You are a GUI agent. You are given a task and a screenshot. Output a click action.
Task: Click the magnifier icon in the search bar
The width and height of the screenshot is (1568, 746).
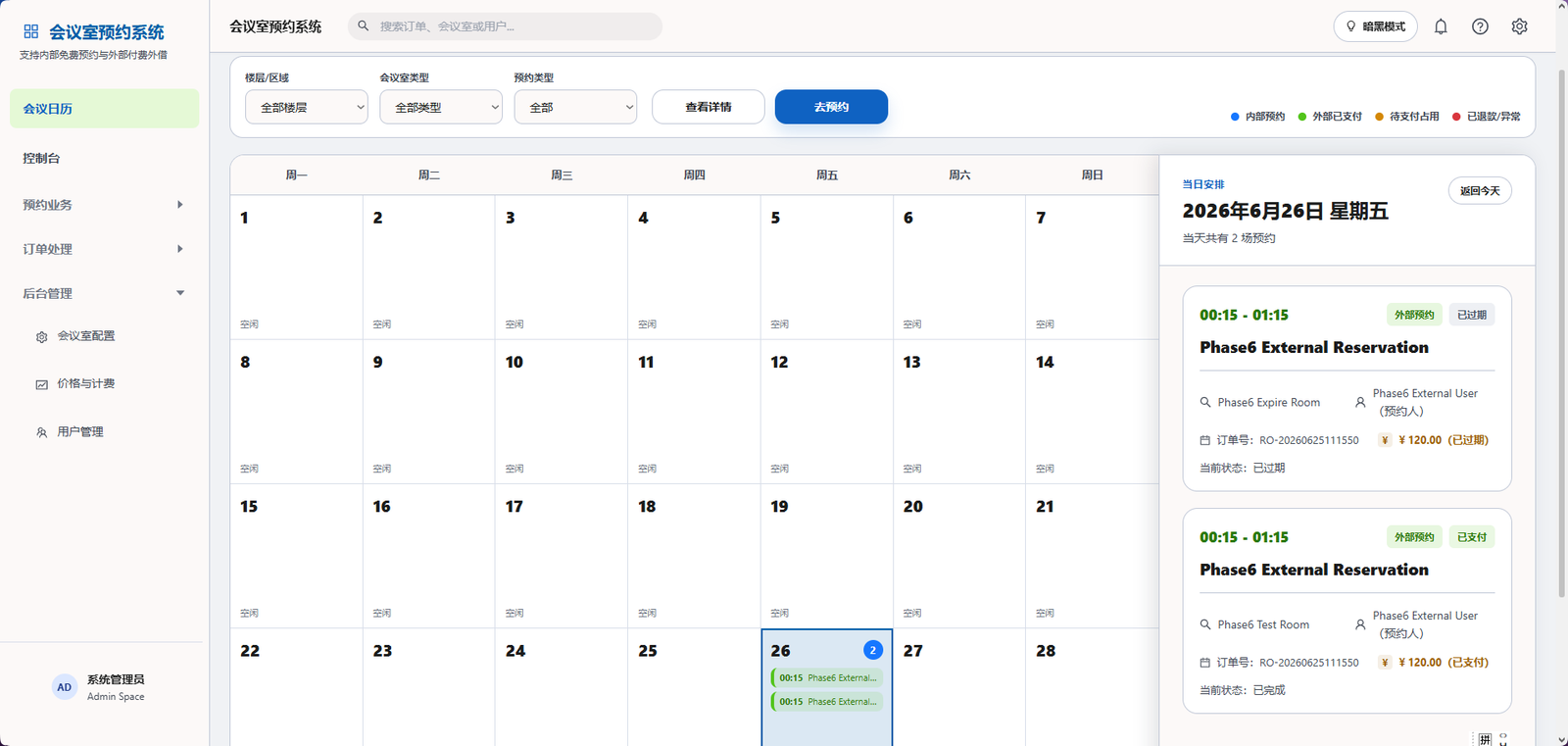[364, 26]
